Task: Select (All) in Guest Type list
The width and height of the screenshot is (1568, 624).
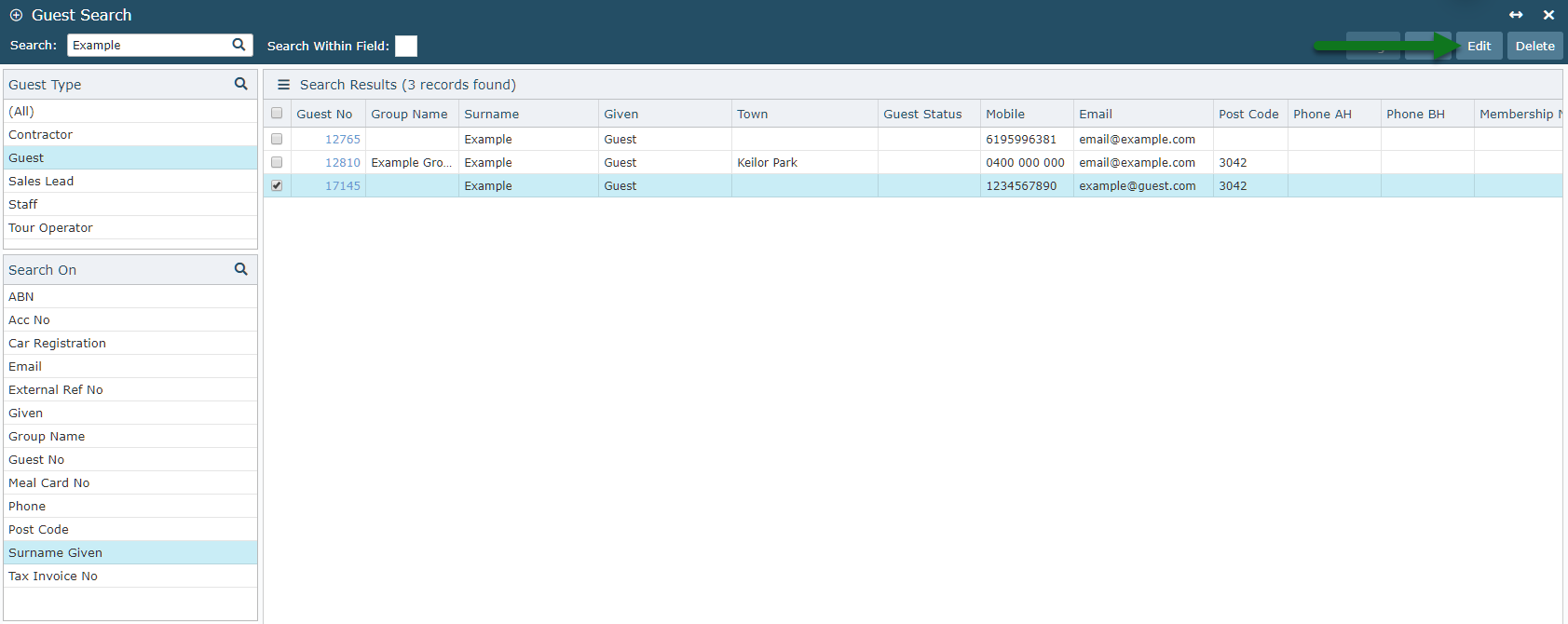Action: pyautogui.click(x=130, y=111)
